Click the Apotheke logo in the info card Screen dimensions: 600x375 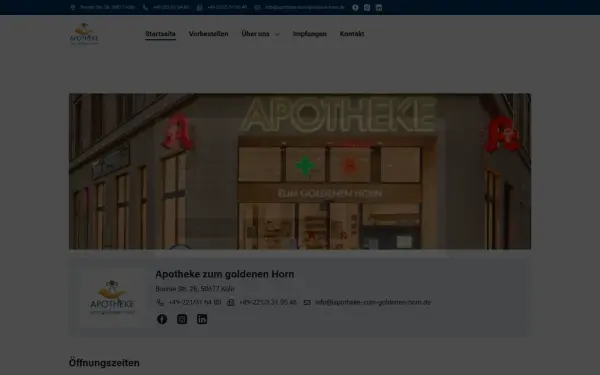click(112, 297)
